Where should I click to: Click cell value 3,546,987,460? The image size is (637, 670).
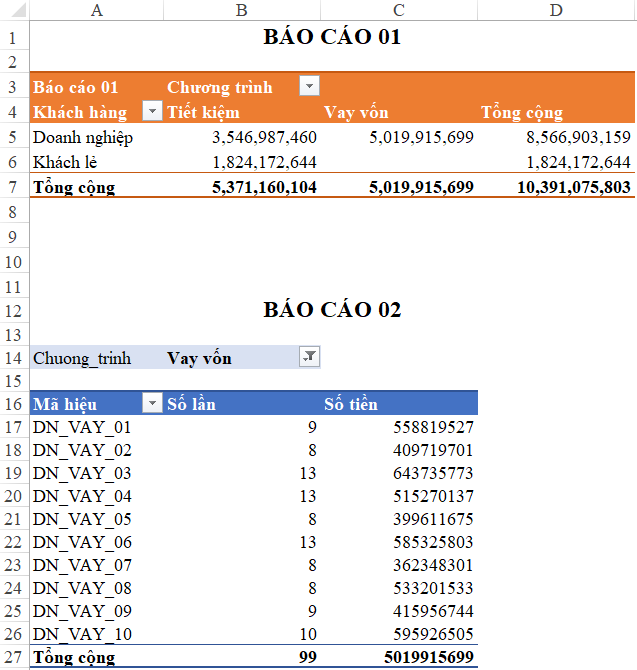264,137
